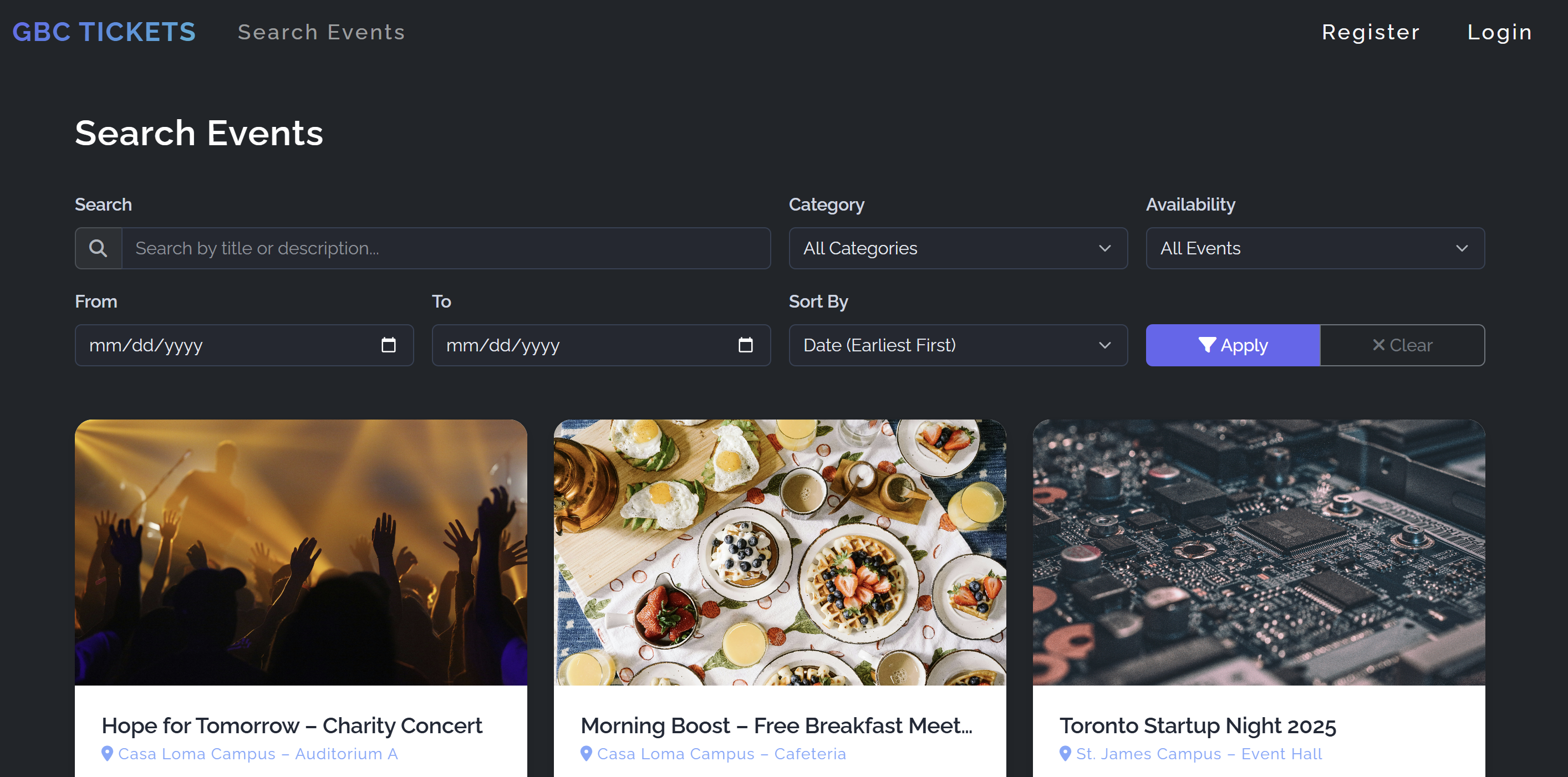
Task: Open the Toronto Startup Night 2025 title
Action: [1197, 725]
